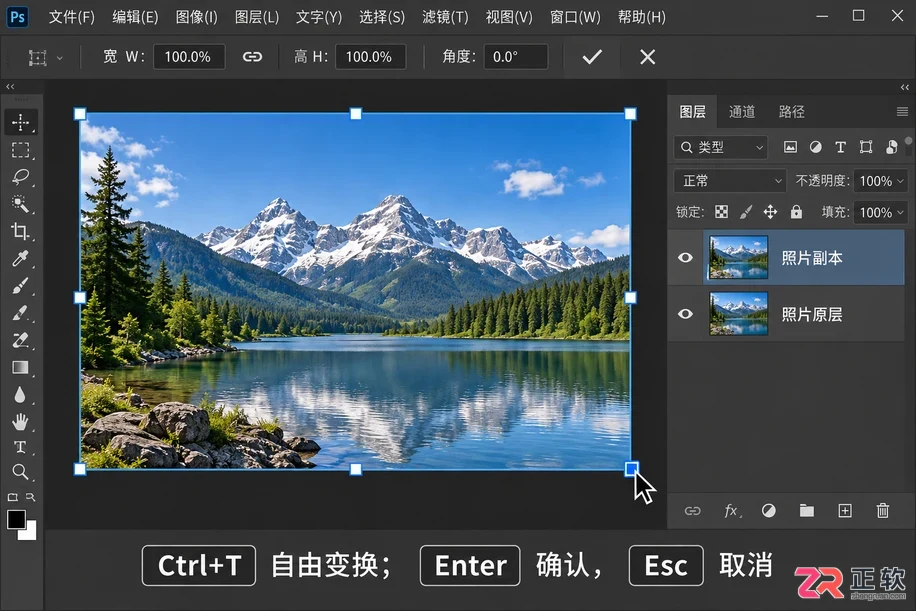
Task: Switch to the 通道 tab
Action: coord(742,112)
